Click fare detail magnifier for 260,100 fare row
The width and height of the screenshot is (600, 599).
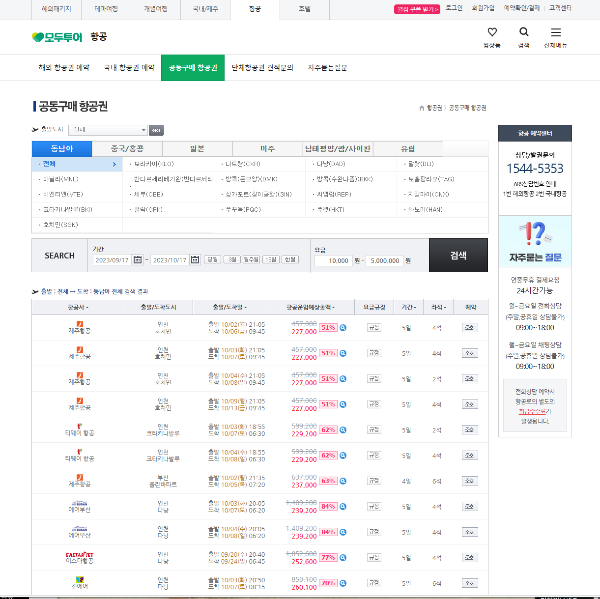343,583
